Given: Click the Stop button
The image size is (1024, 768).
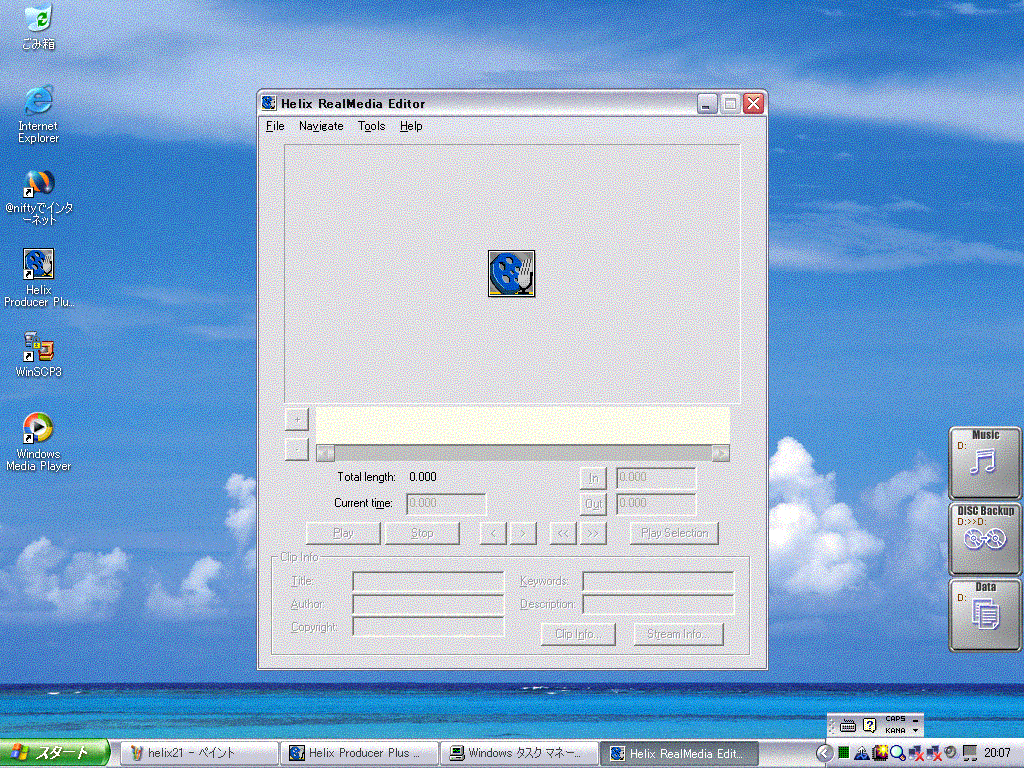Looking at the screenshot, I should pos(422,533).
